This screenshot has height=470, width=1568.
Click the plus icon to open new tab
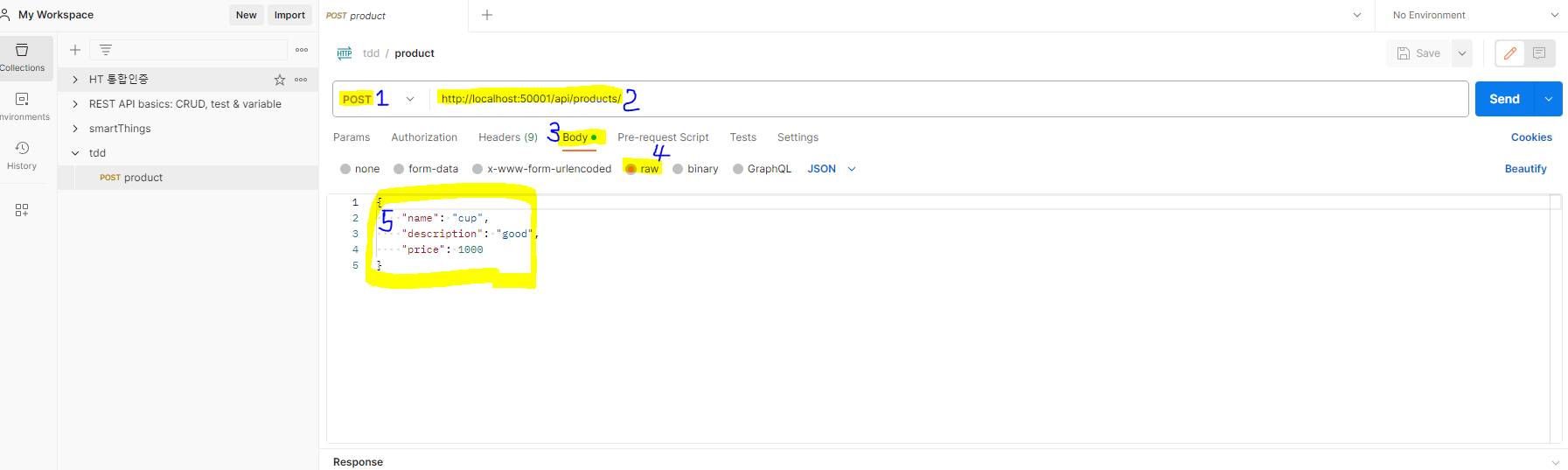click(487, 15)
